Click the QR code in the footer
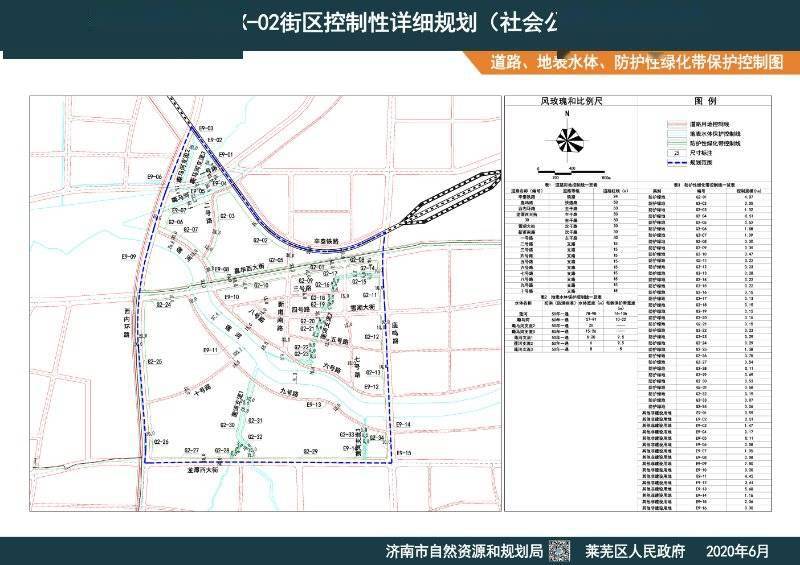This screenshot has width=800, height=565. click(x=560, y=551)
